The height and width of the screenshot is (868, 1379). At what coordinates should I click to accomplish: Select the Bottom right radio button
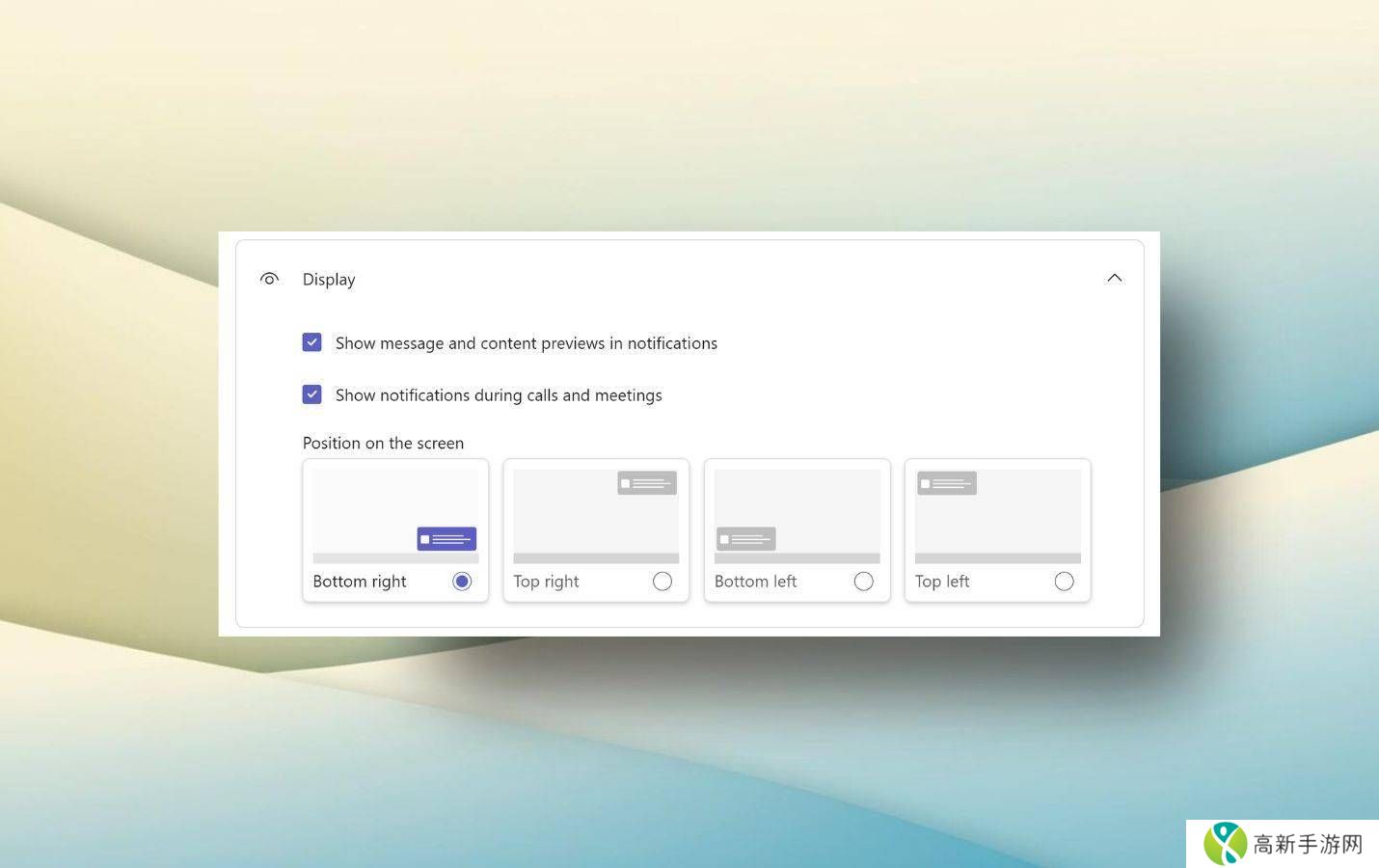(x=462, y=581)
